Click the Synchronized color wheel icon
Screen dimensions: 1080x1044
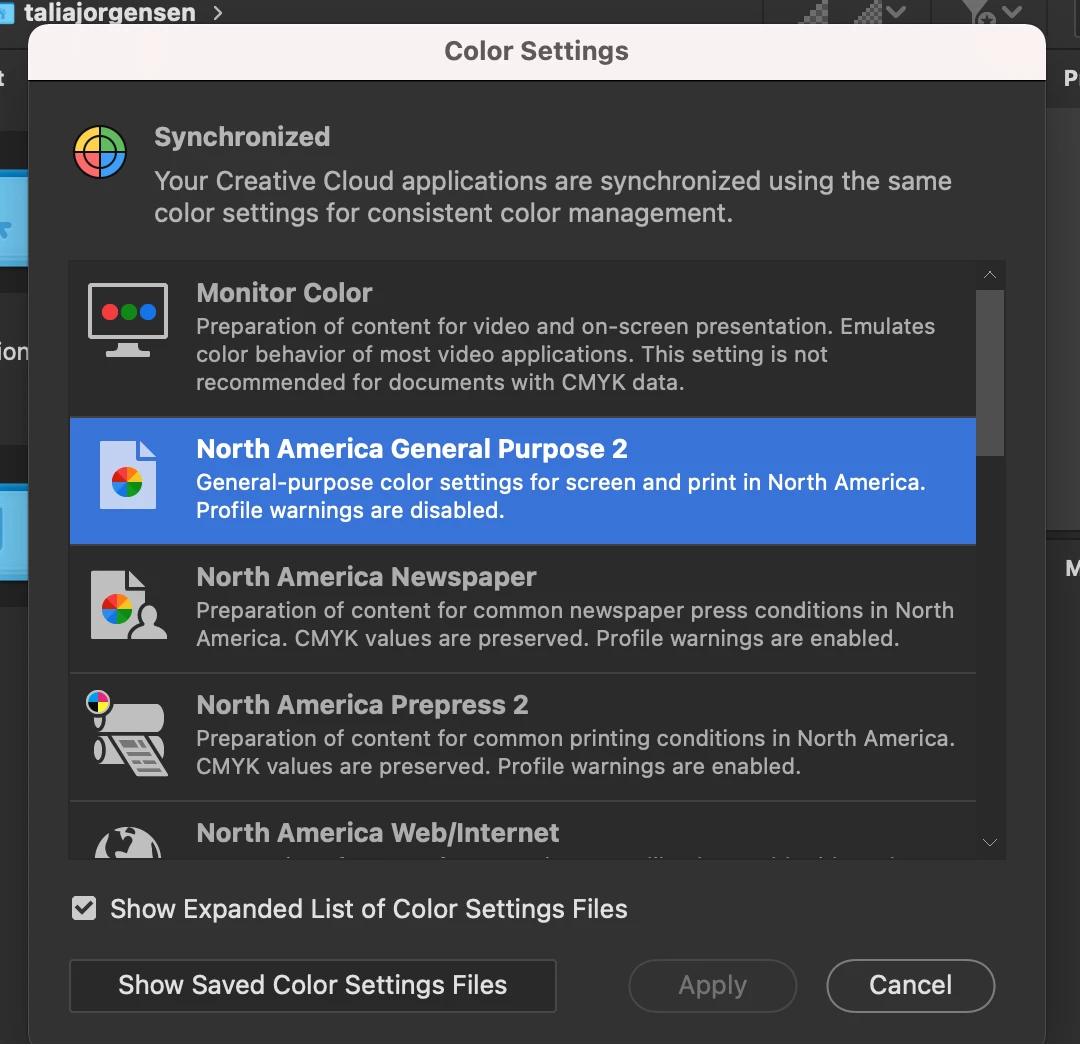tap(100, 152)
